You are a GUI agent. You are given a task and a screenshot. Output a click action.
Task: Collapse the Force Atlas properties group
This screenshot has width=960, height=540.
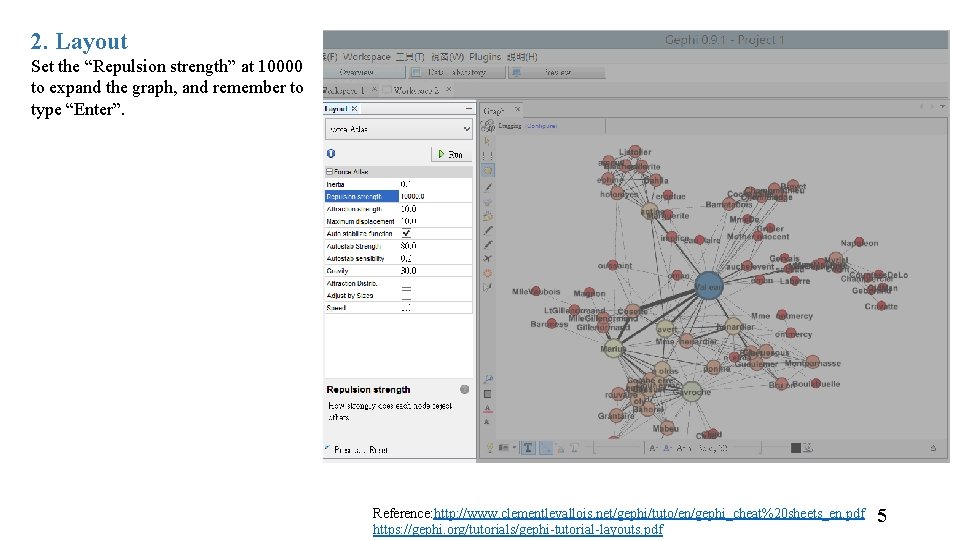point(329,172)
